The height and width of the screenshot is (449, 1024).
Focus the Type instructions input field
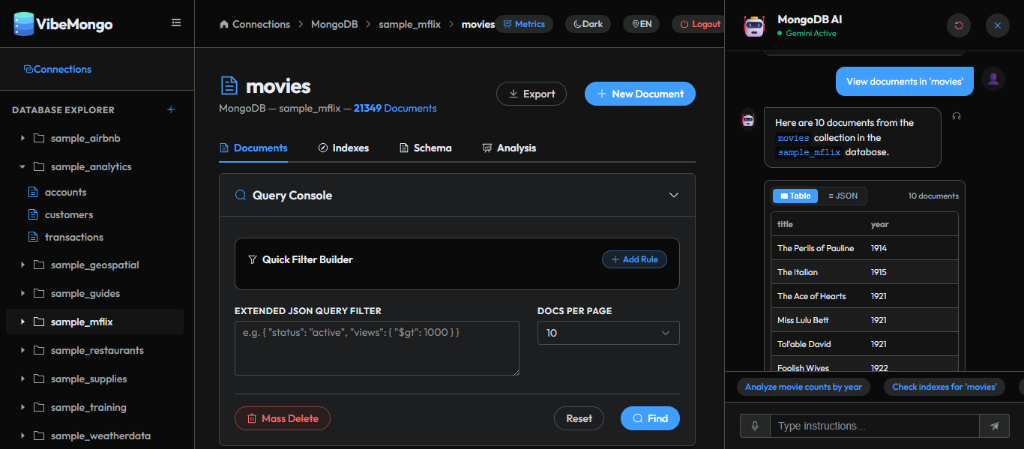coord(875,426)
